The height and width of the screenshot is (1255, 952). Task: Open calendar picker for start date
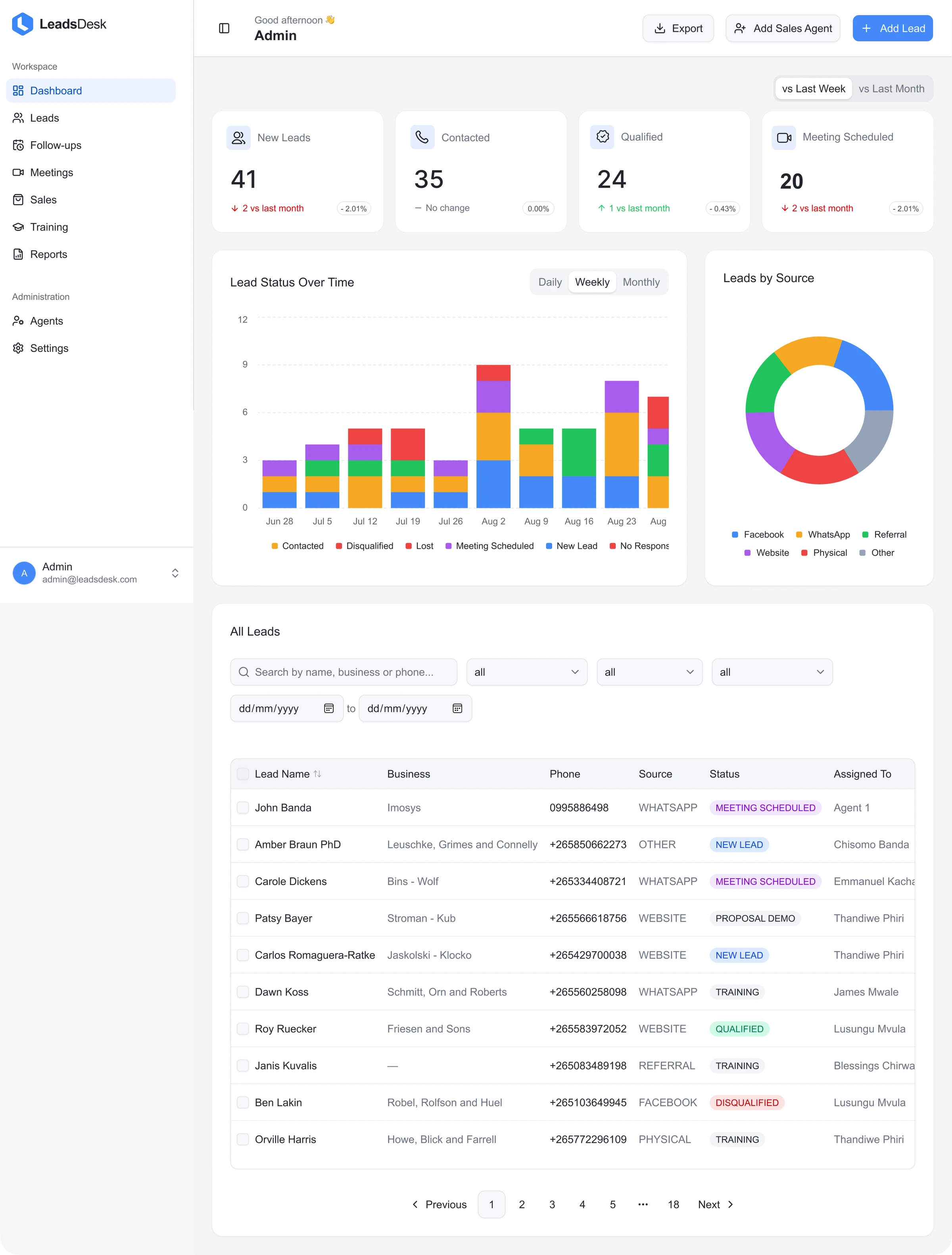point(329,709)
